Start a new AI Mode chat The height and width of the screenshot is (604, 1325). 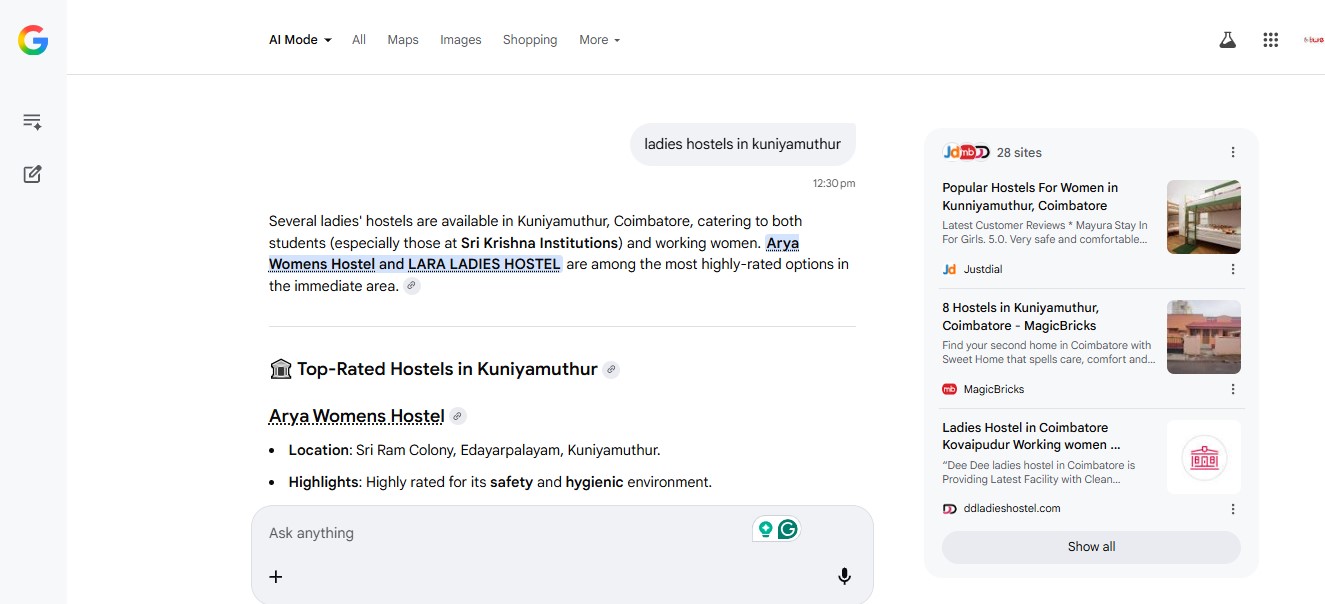[32, 174]
